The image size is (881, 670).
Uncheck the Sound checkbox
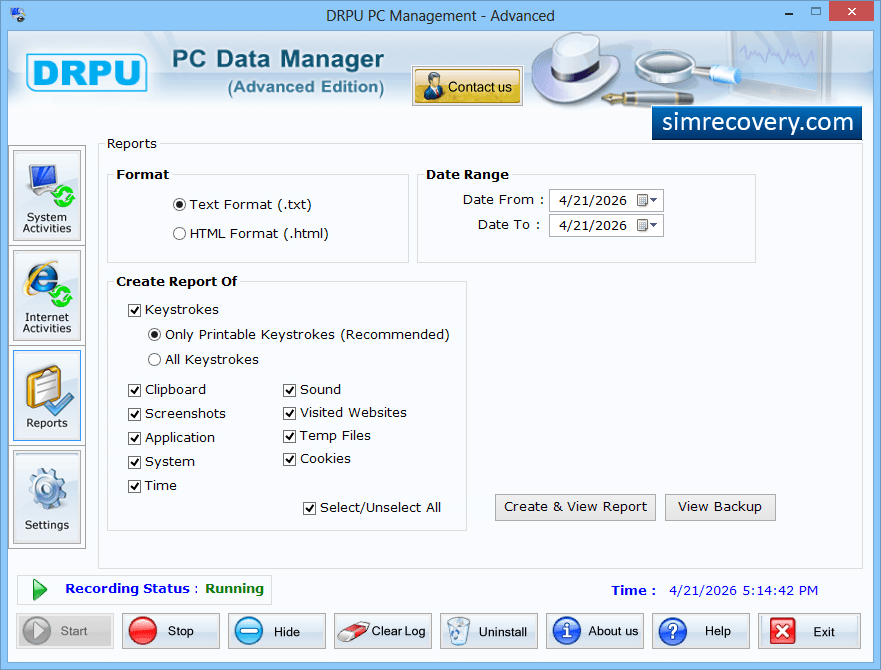tap(289, 390)
